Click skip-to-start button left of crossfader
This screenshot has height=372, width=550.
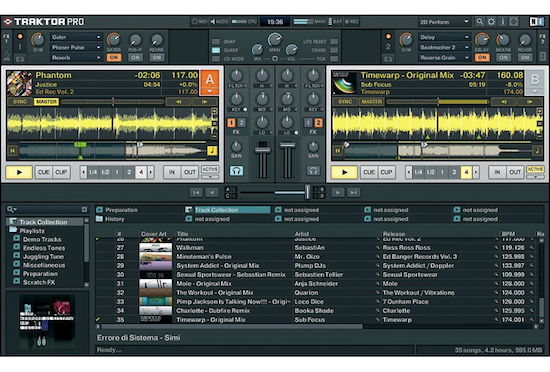[196, 192]
